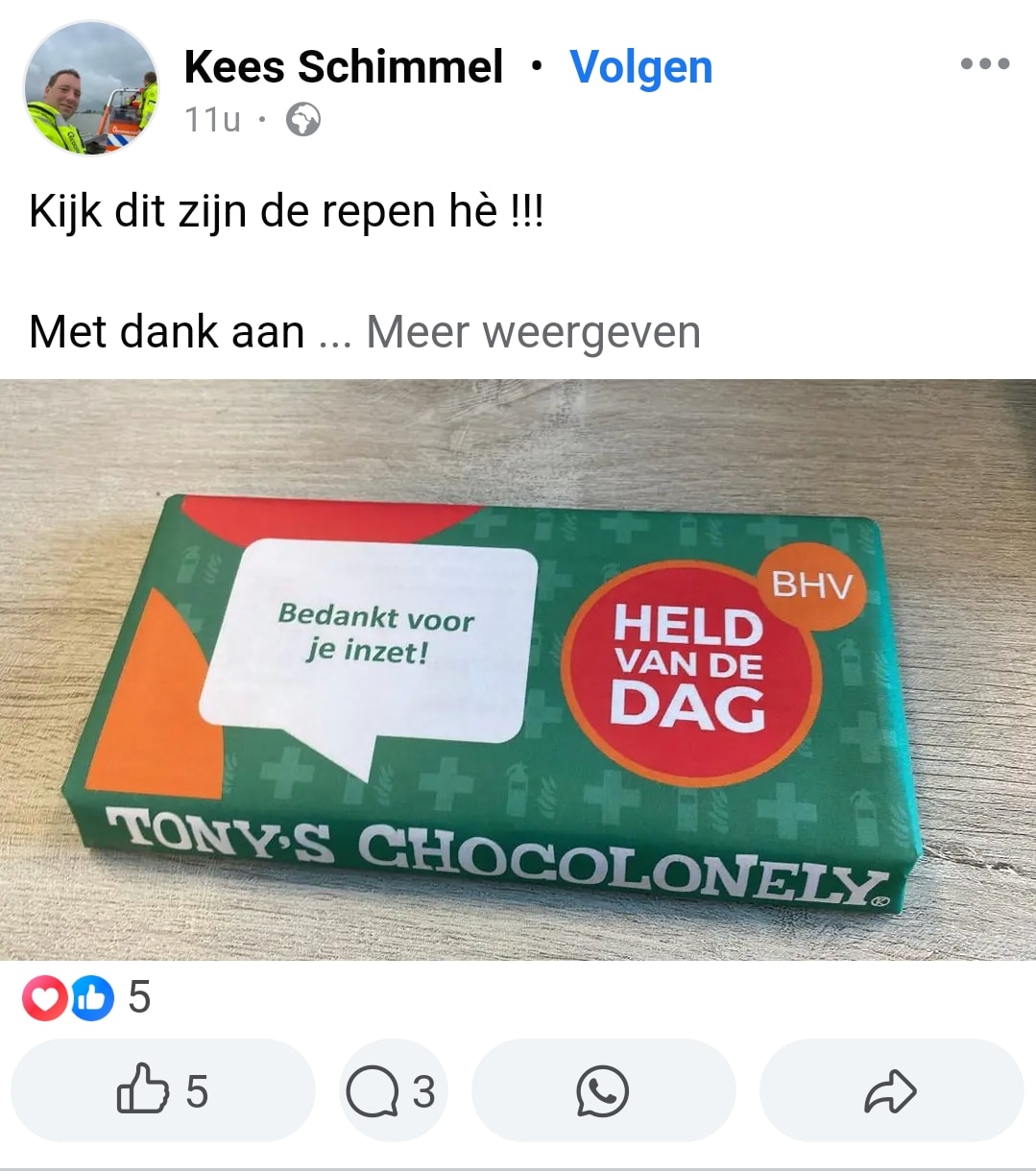Open Kees Schimmel's profile picture
Image resolution: width=1036 pixels, height=1171 pixels.
pos(91,88)
